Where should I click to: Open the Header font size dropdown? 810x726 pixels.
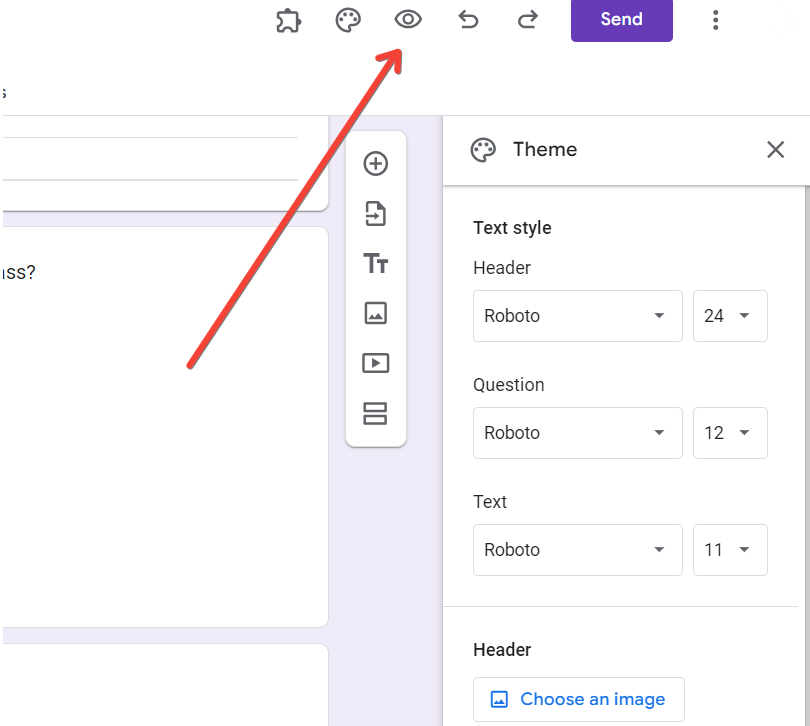(730, 316)
